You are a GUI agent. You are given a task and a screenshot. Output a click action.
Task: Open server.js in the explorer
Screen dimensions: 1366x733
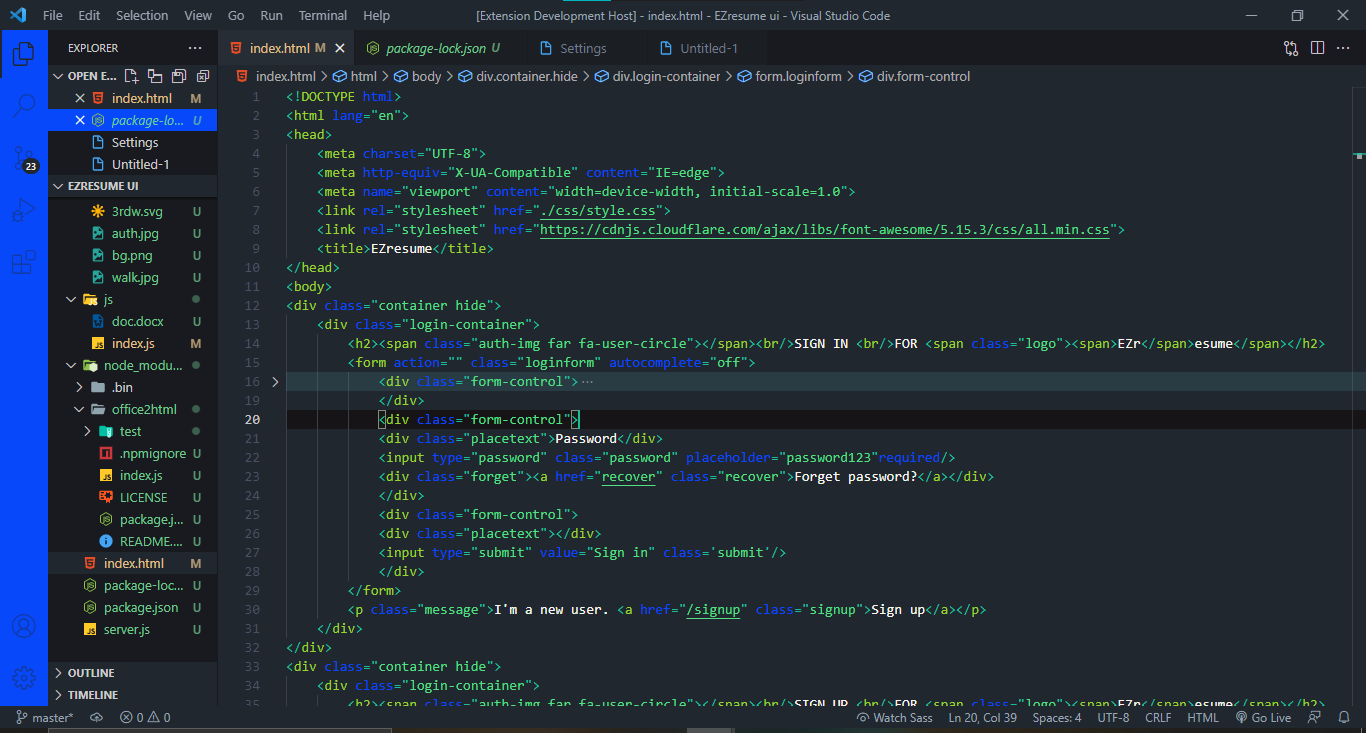pos(127,630)
